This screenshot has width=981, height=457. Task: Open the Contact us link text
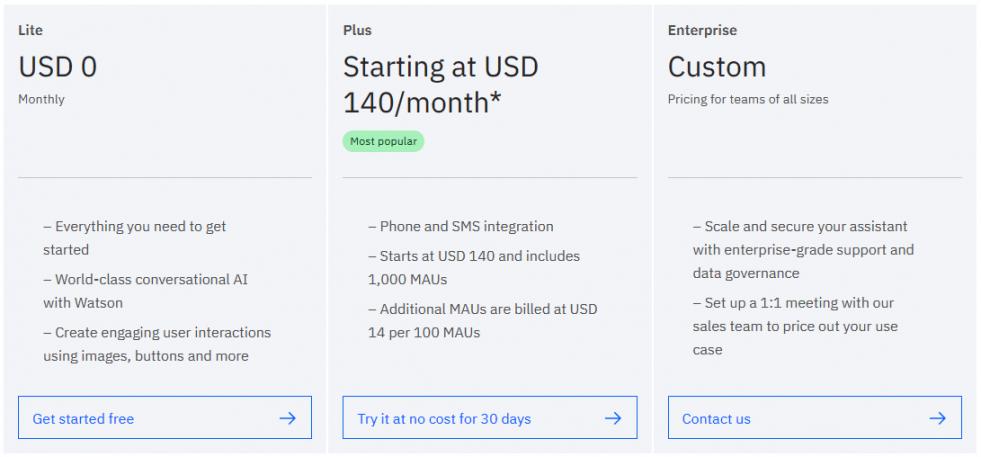716,419
